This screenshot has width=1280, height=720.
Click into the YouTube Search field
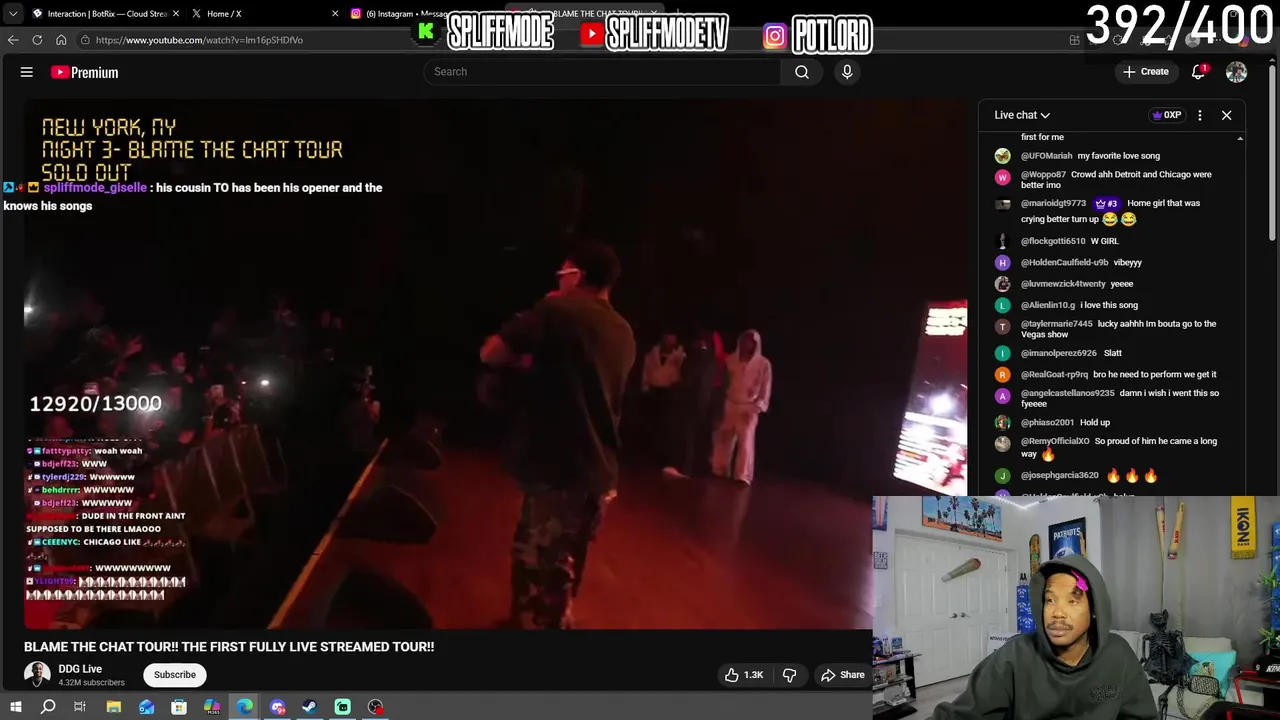point(602,72)
